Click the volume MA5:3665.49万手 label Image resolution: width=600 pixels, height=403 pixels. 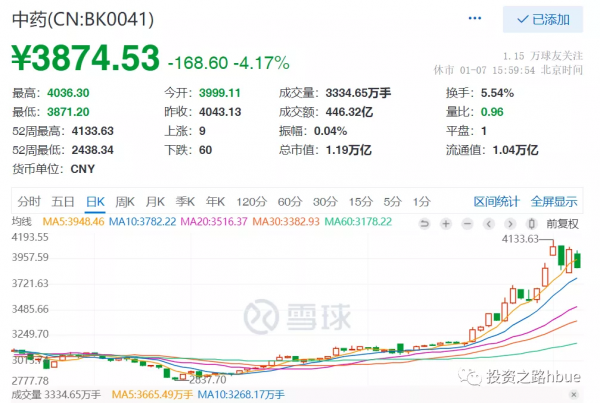pos(152,395)
